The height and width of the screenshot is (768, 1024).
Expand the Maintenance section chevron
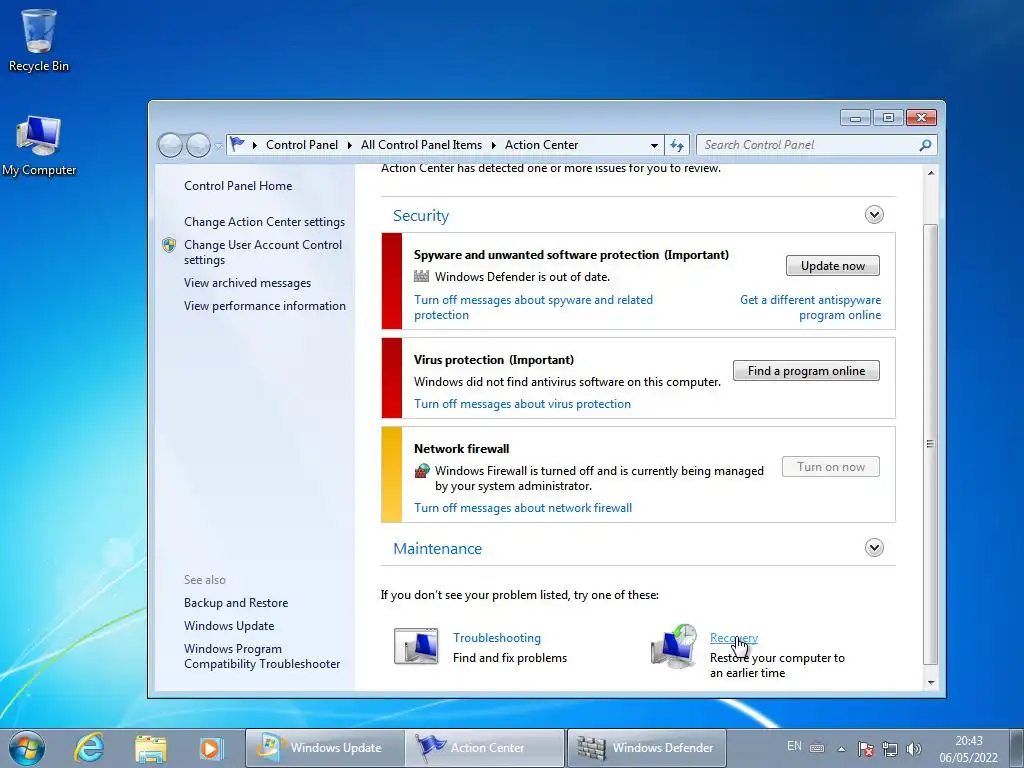[x=874, y=547]
